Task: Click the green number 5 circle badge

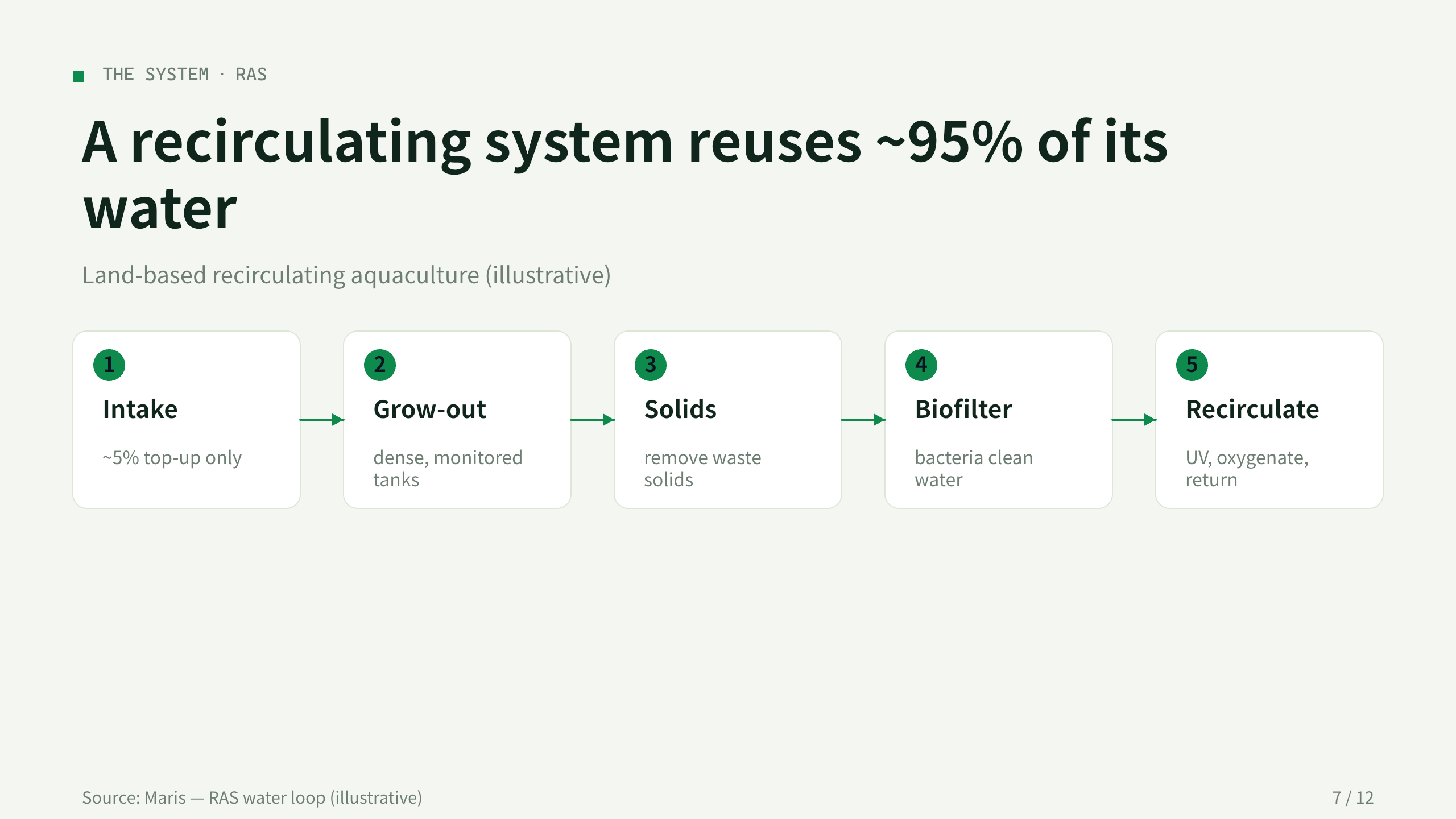Action: coord(1192,365)
